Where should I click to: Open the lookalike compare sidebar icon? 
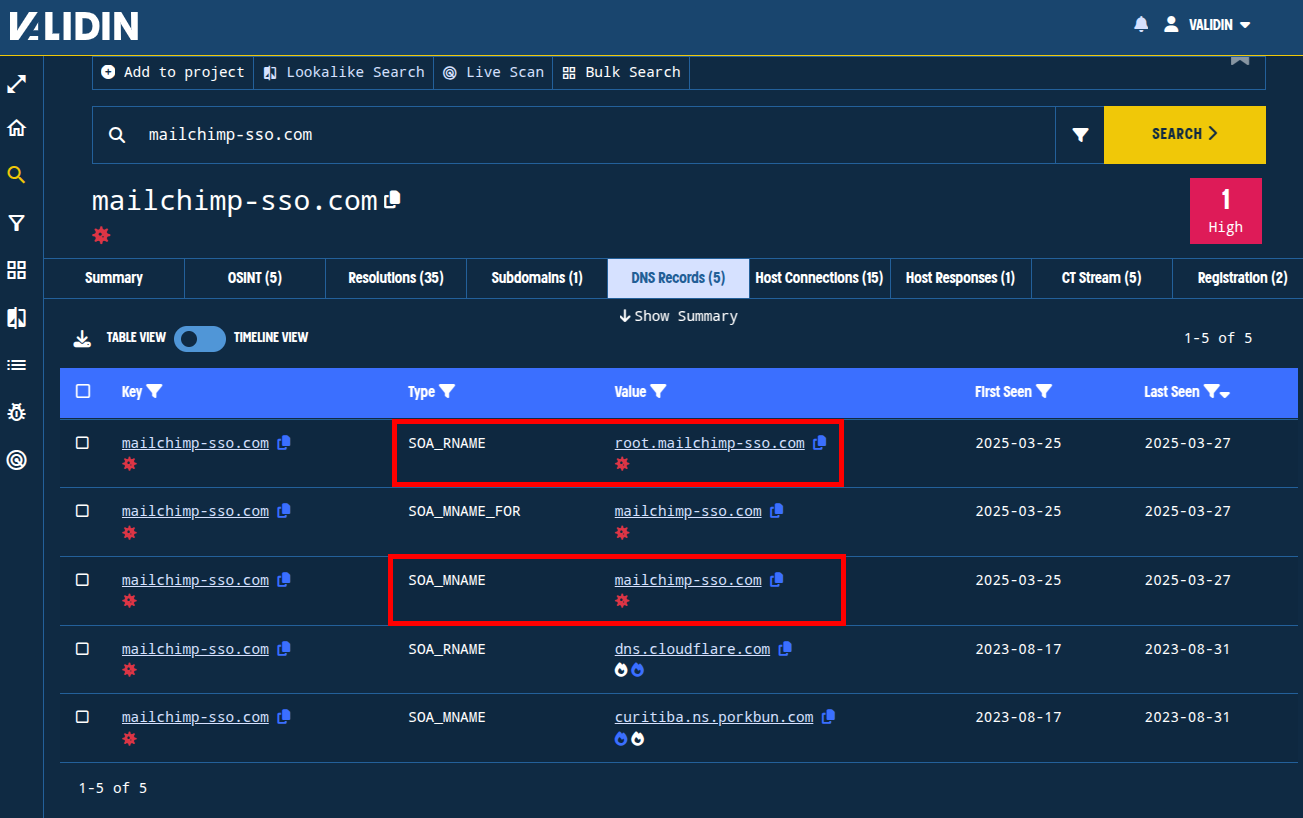(x=16, y=318)
